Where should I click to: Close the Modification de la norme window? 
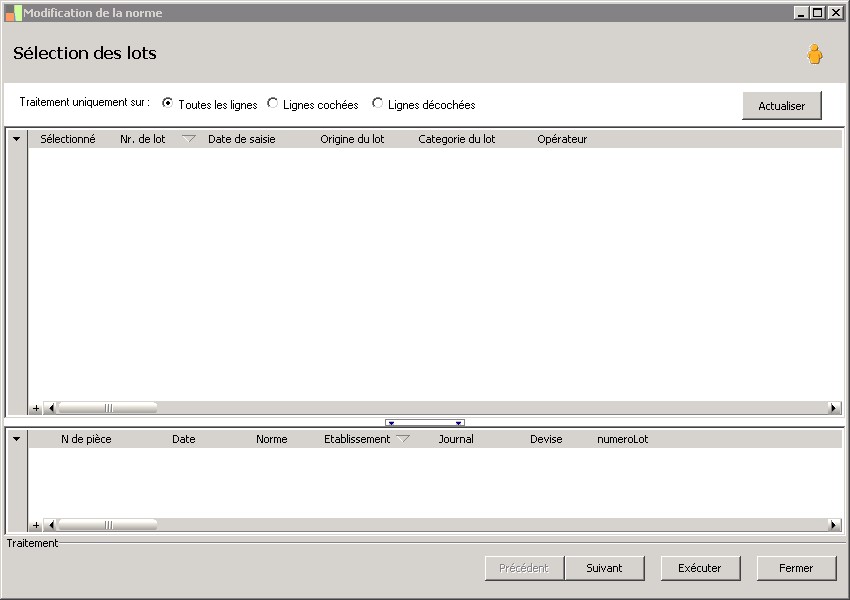click(x=835, y=12)
